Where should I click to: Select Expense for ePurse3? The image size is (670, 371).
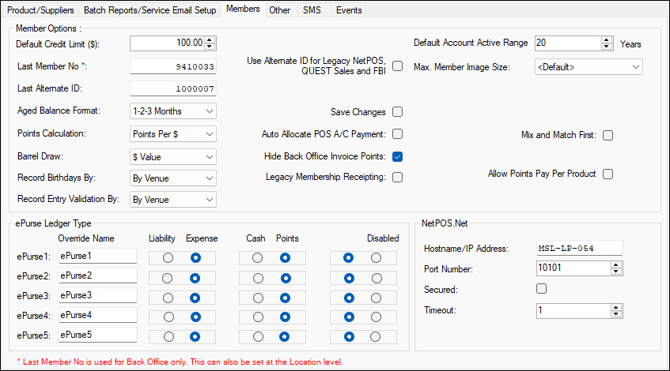pyautogui.click(x=195, y=298)
